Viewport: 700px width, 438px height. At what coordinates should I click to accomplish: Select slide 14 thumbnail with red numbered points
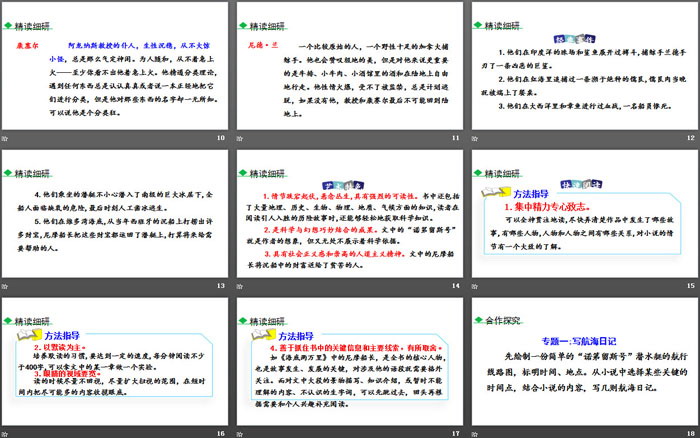[350, 213]
